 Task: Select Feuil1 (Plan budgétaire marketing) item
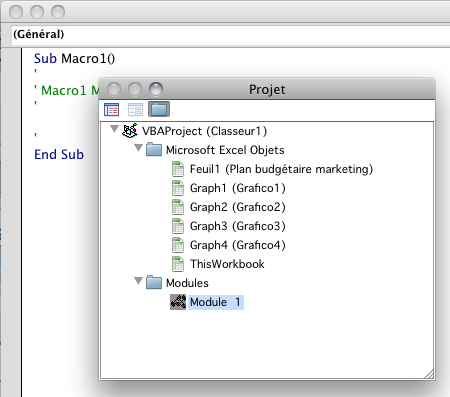point(281,169)
